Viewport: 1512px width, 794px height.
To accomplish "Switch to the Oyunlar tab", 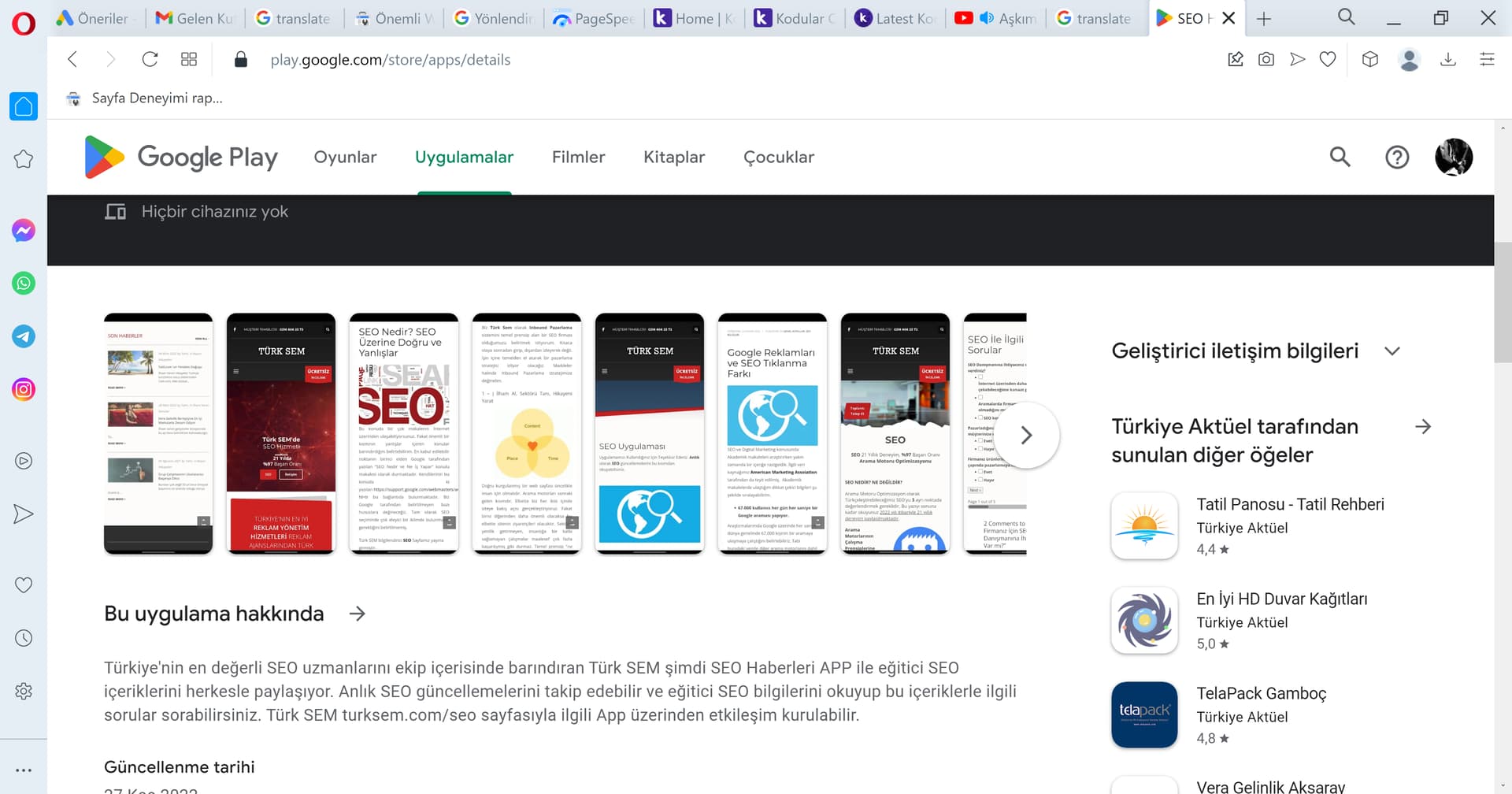I will click(345, 157).
